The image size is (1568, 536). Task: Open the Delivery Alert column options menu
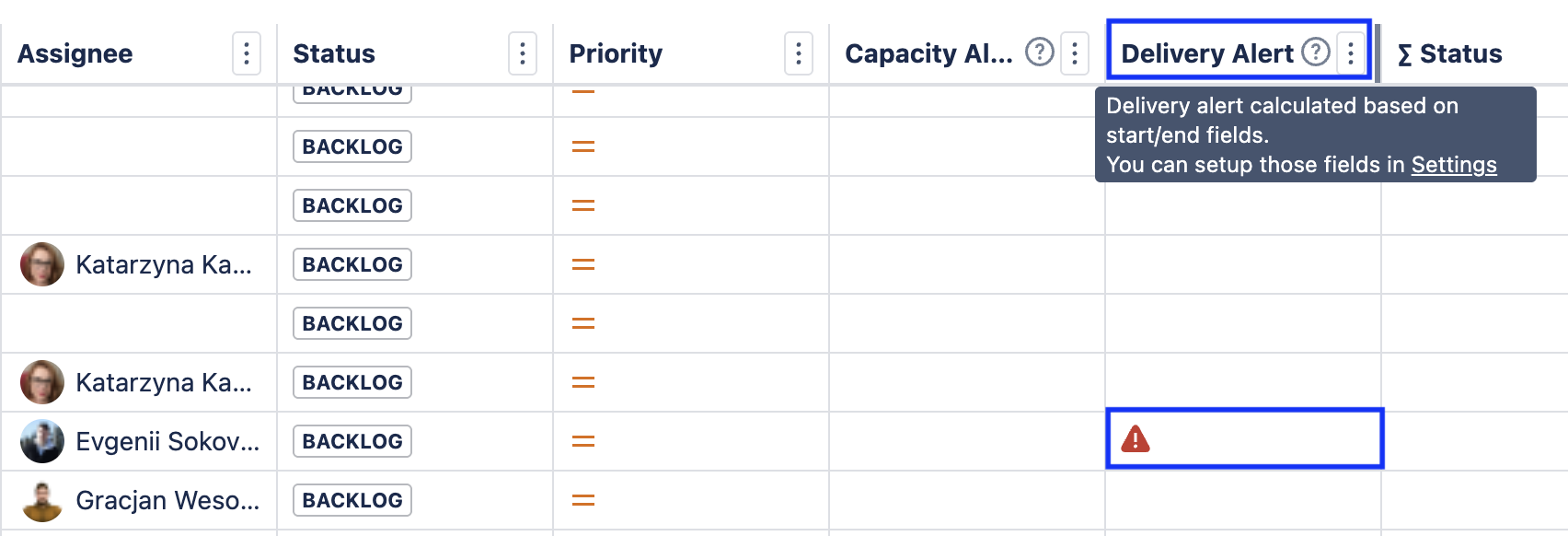click(x=1350, y=53)
